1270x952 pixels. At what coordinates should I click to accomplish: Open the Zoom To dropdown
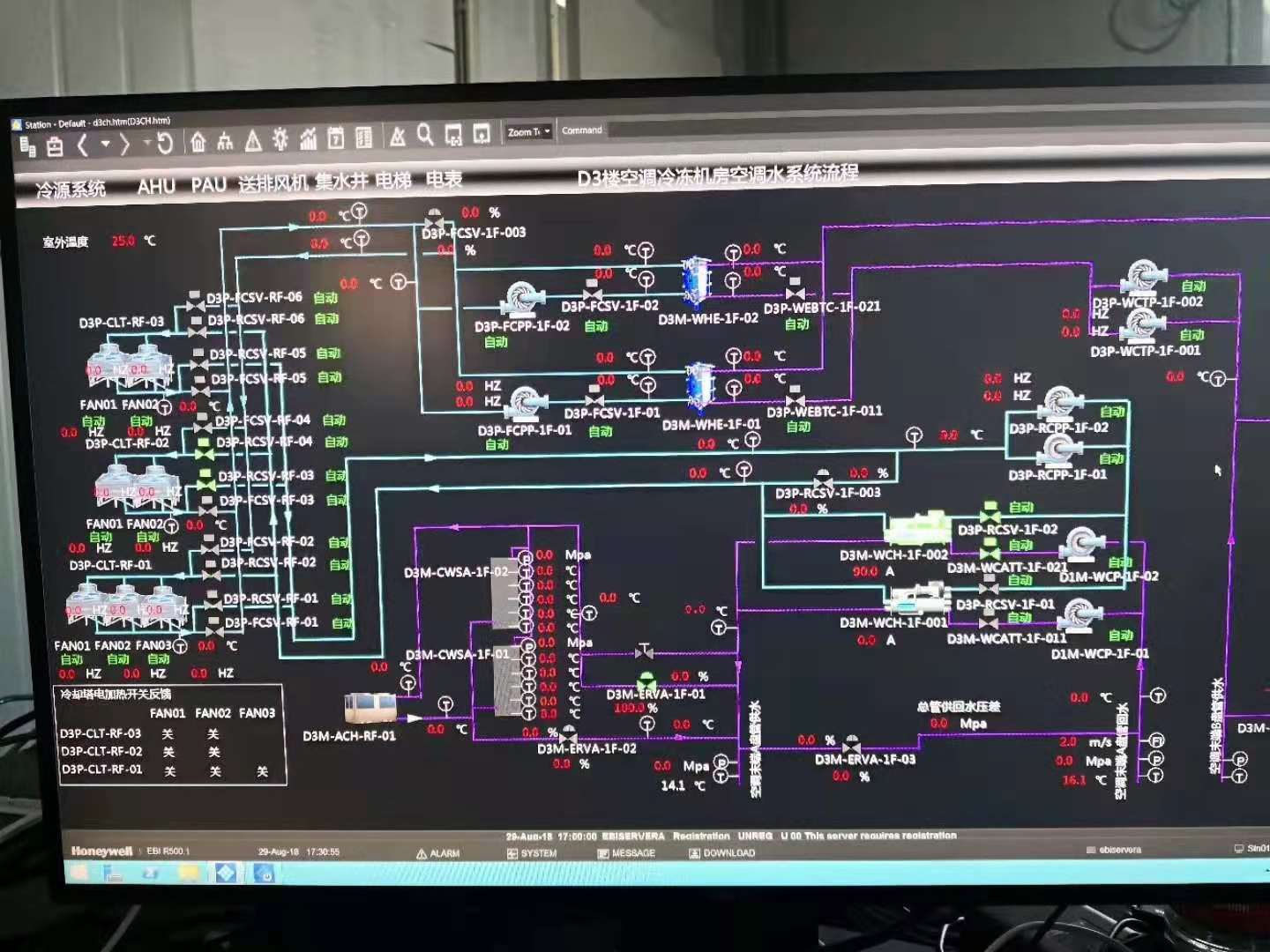pyautogui.click(x=529, y=132)
